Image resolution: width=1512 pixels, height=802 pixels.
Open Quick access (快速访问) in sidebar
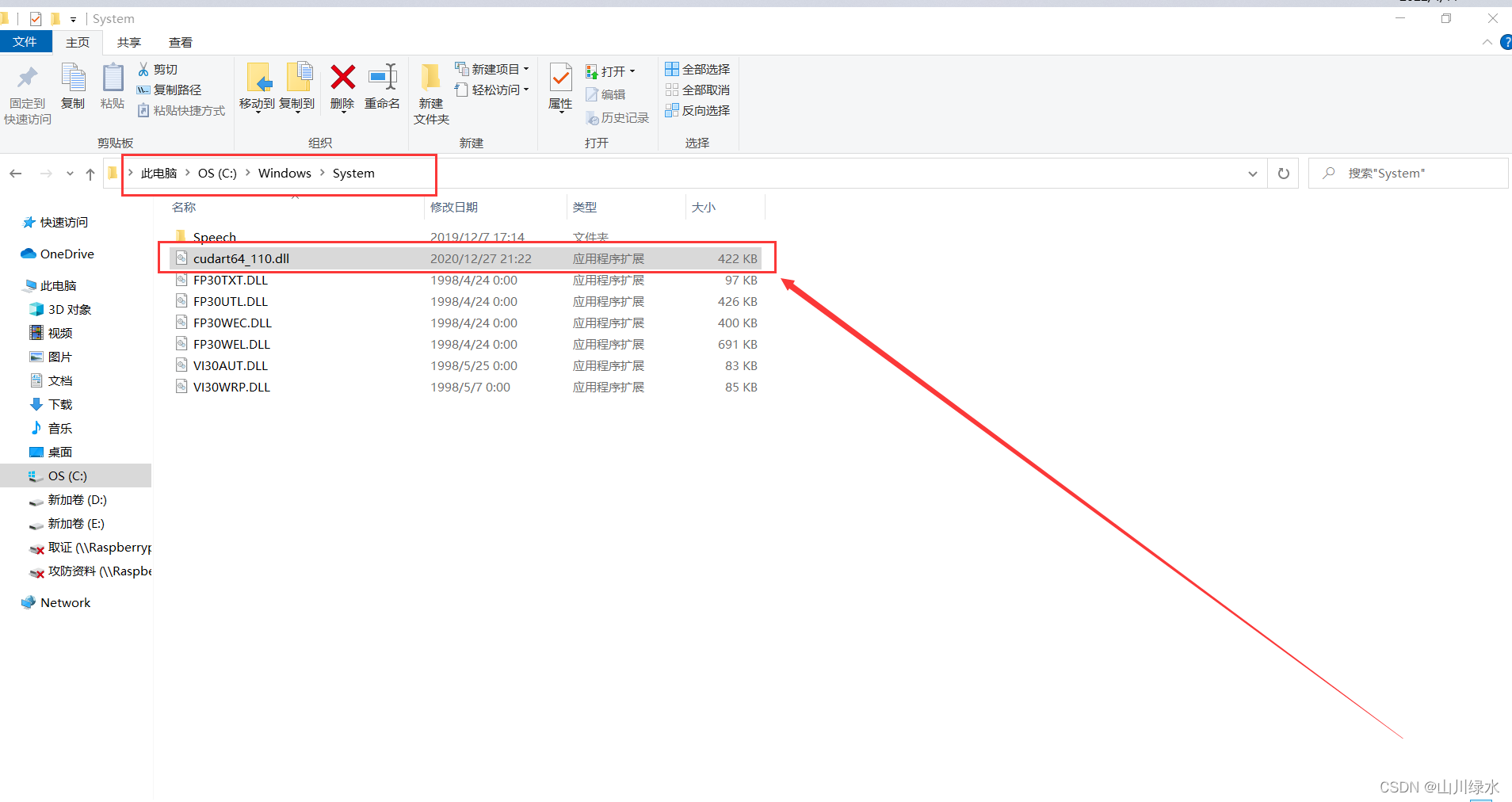(55, 222)
